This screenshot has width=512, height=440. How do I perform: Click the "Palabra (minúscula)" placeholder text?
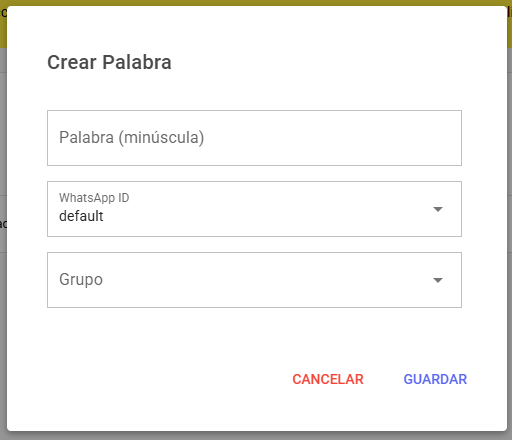132,138
